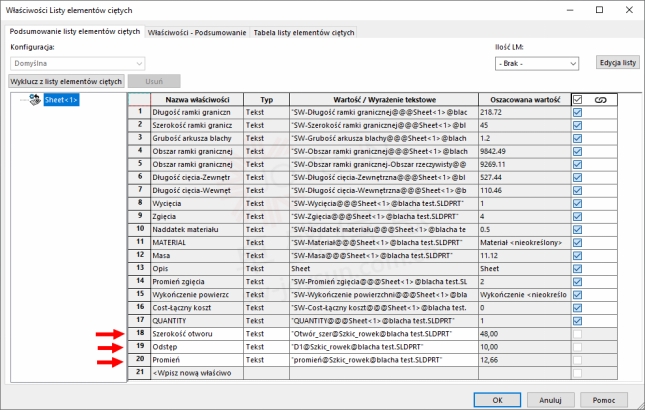The width and height of the screenshot is (646, 410).
Task: Click value cell "D1@Szkic_rowek@blacha test.SLDPRT"
Action: tap(384, 347)
